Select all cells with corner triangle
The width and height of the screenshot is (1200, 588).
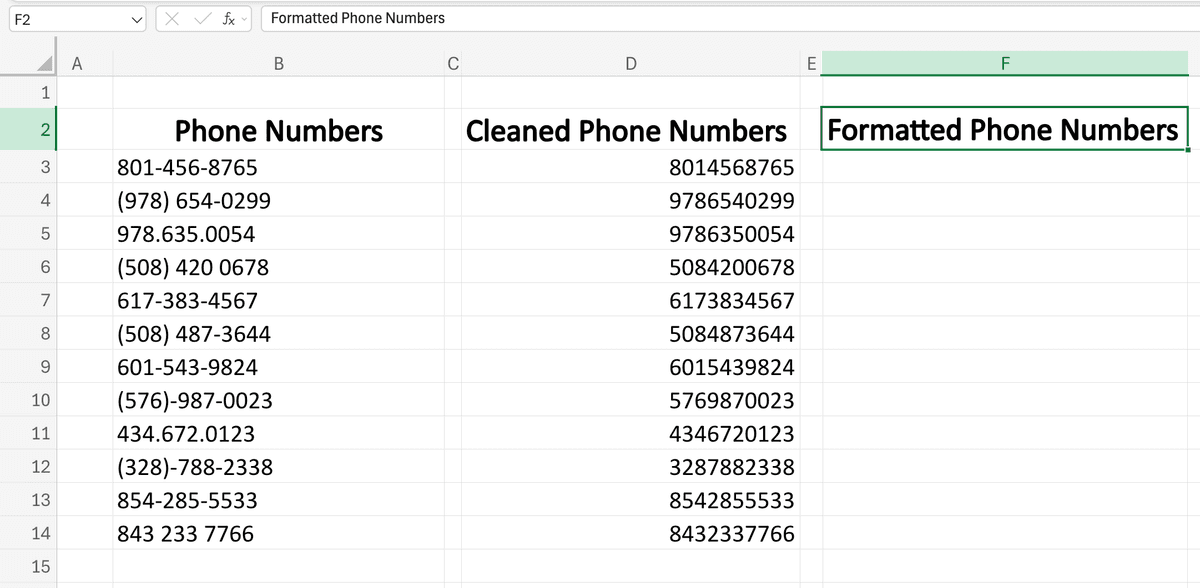point(43,64)
